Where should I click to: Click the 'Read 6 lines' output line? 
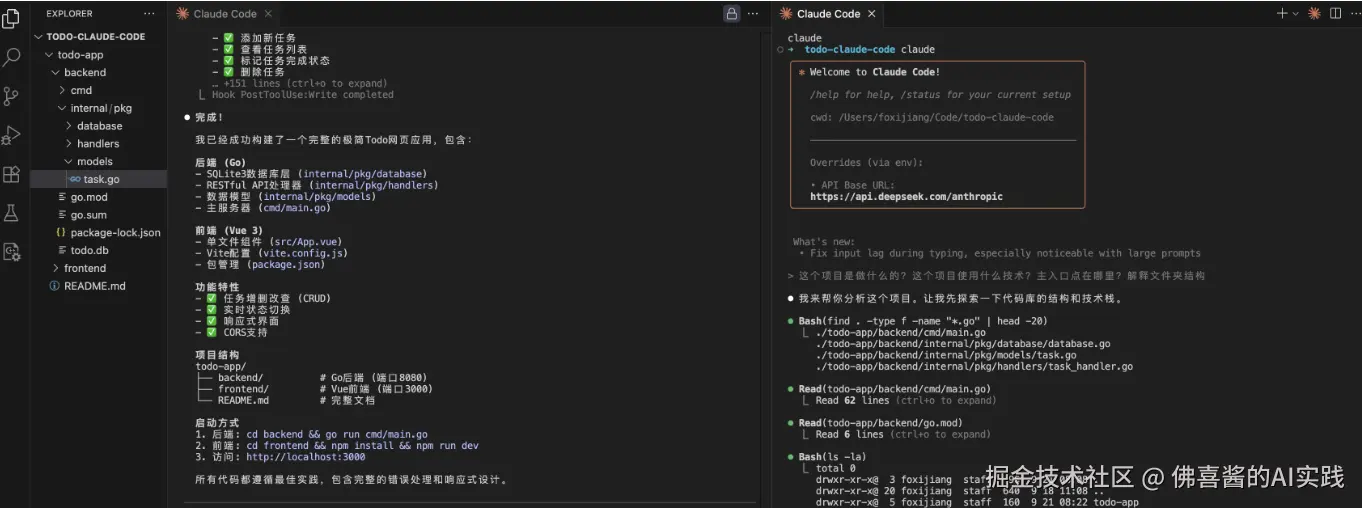[x=903, y=434]
